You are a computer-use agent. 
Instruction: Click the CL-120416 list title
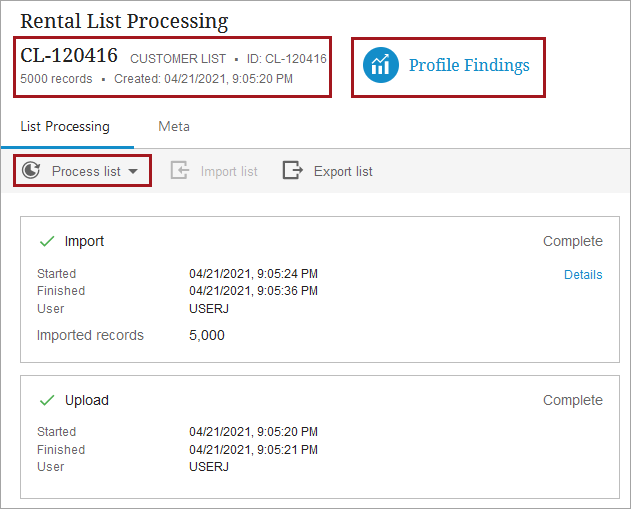[x=69, y=56]
